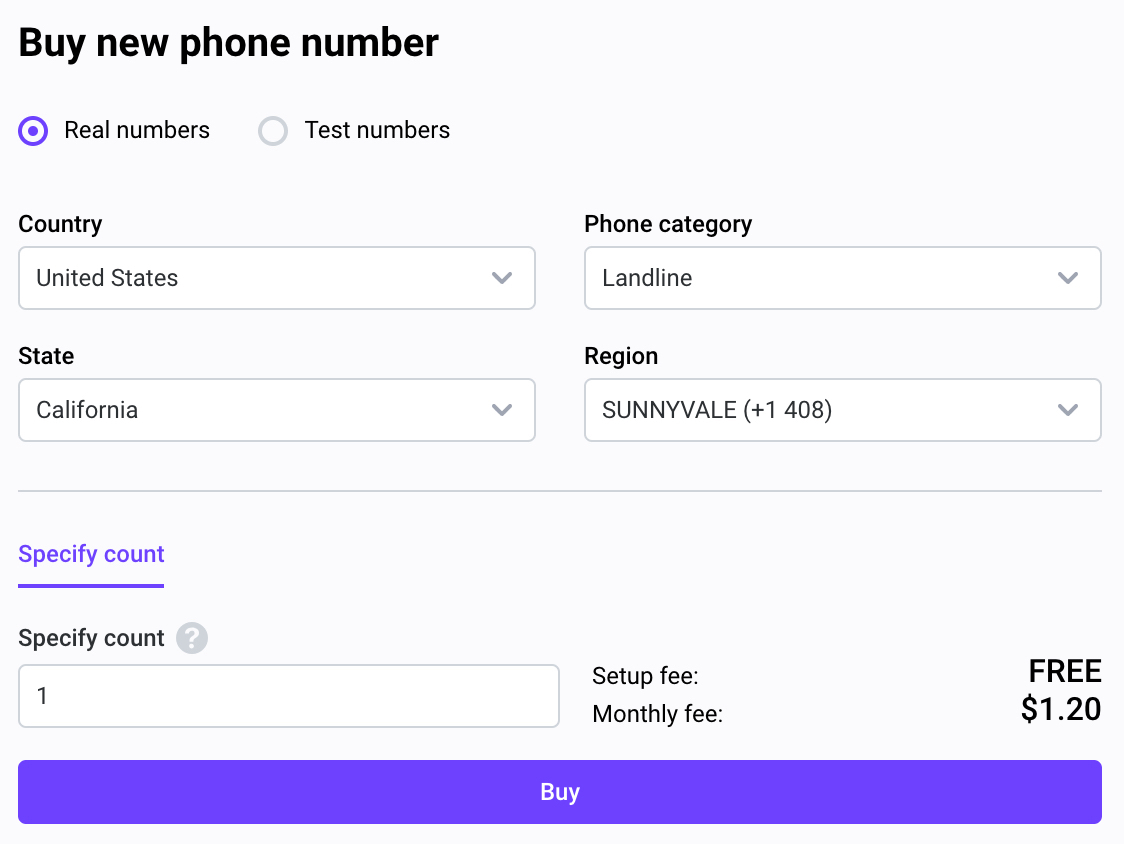
Task: Click the Monthly fee $1.20 amount
Action: pyautogui.click(x=1061, y=709)
